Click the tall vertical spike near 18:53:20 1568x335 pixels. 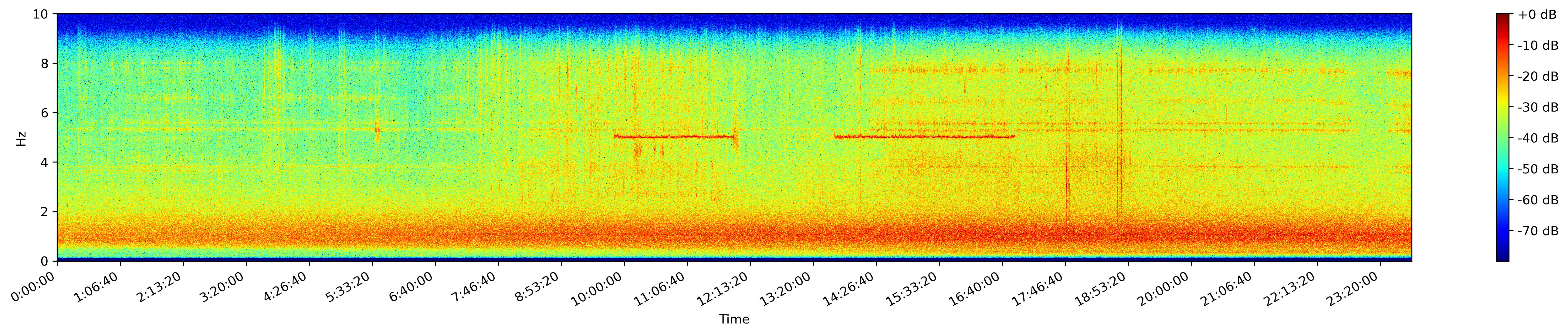(x=1119, y=122)
